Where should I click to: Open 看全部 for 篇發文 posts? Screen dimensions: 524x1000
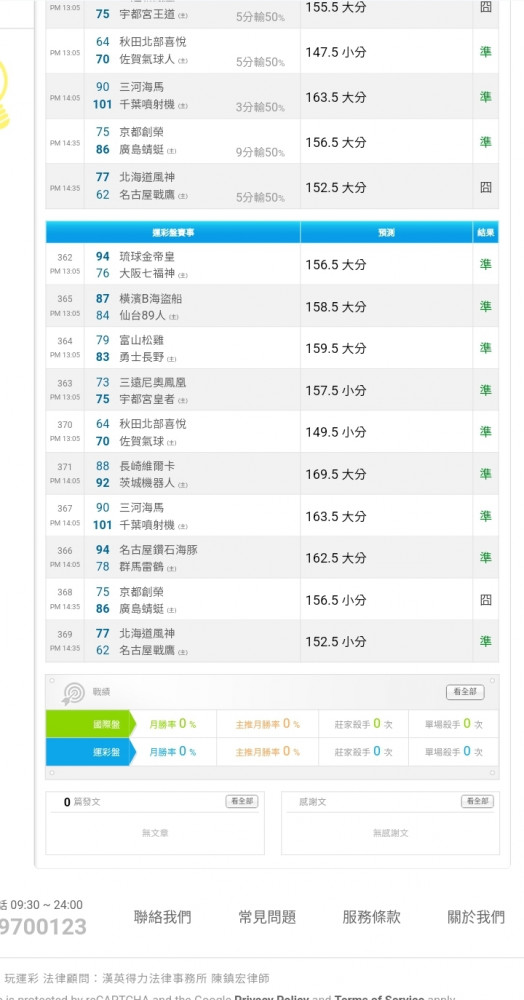242,801
